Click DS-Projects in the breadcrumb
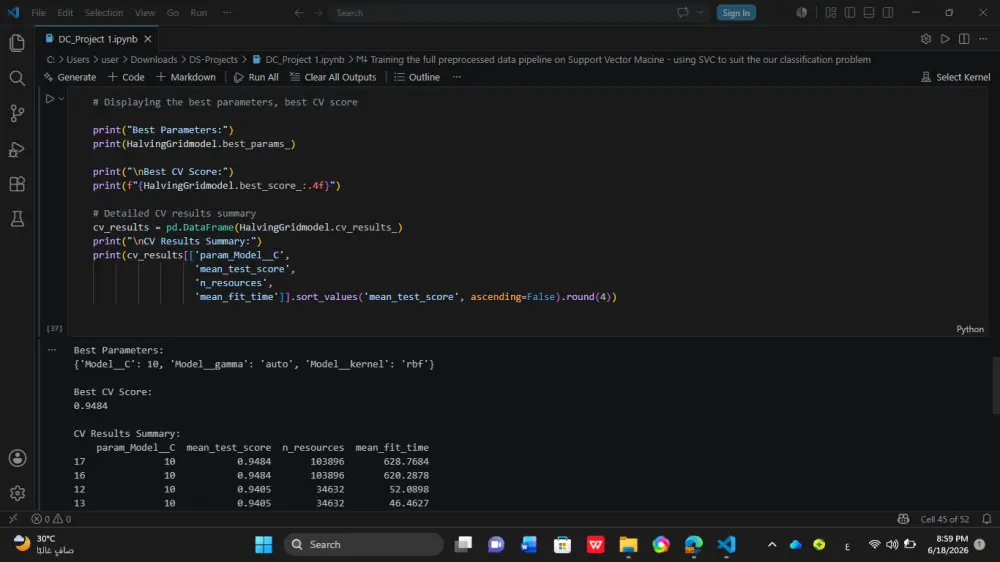The height and width of the screenshot is (562, 1000). pos(213,59)
